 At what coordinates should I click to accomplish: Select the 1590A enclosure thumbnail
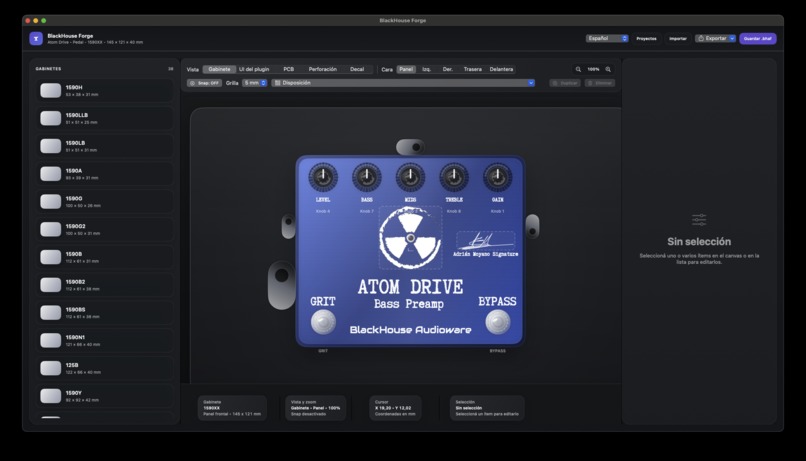click(x=50, y=174)
